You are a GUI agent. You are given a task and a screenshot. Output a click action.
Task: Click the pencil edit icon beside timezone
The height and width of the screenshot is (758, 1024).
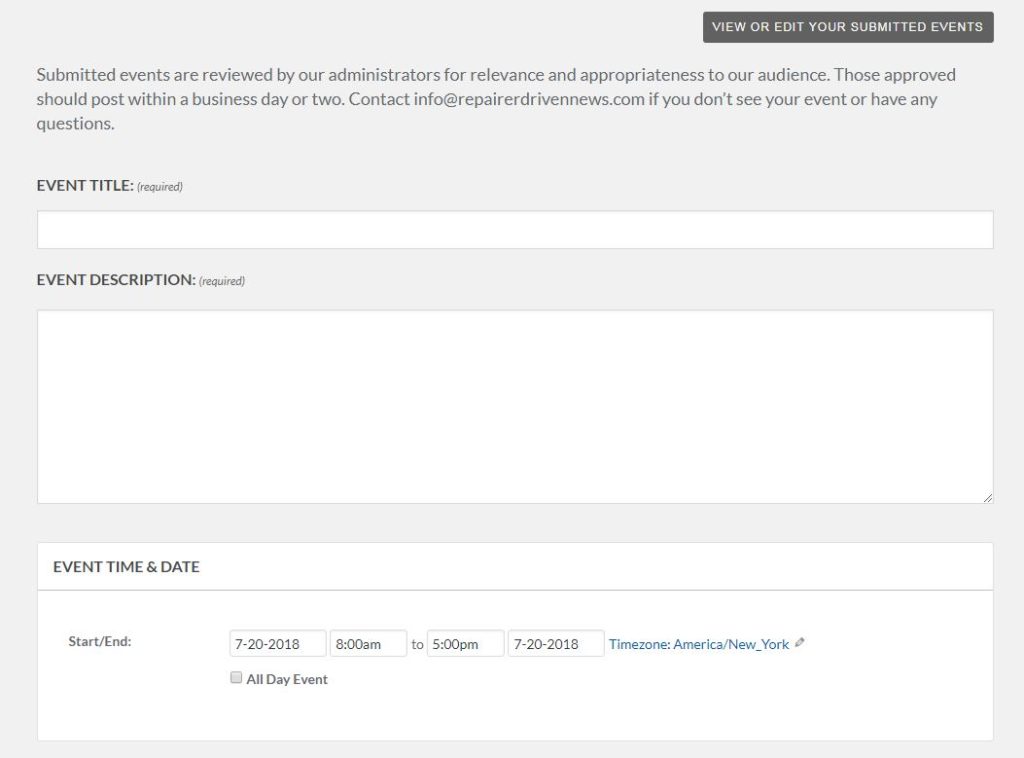click(x=800, y=643)
